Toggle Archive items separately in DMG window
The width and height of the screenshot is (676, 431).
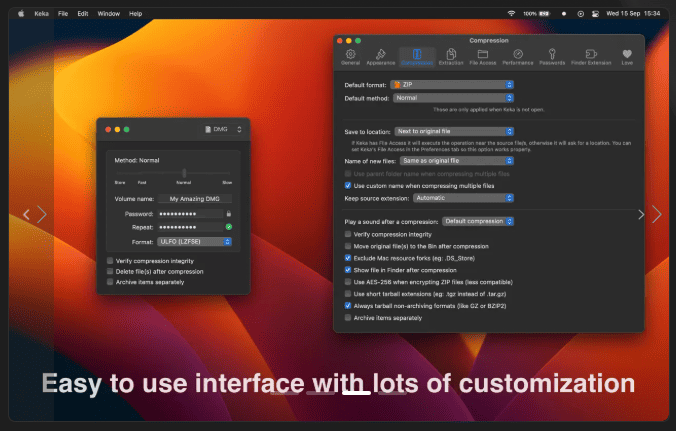click(110, 282)
